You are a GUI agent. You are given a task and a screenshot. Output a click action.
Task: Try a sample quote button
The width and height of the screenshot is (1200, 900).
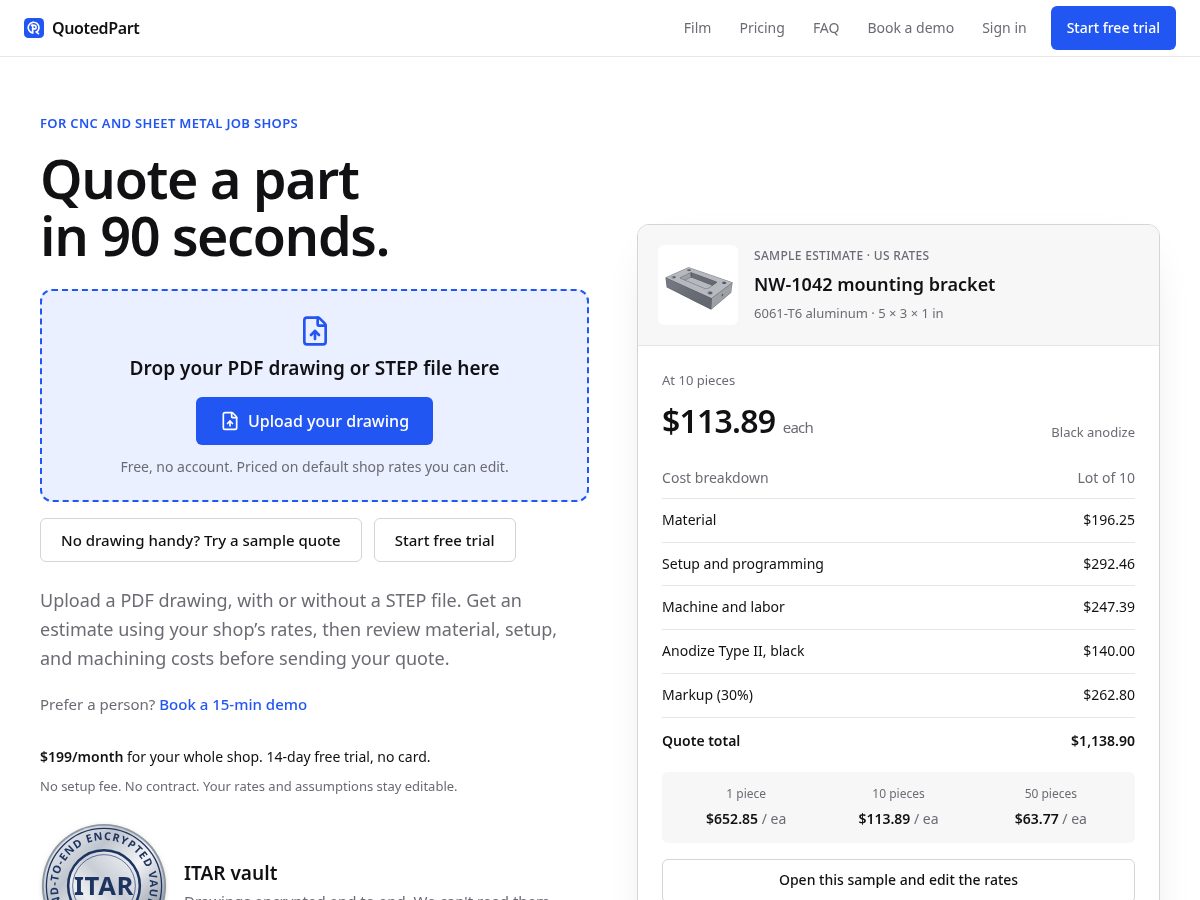click(201, 540)
